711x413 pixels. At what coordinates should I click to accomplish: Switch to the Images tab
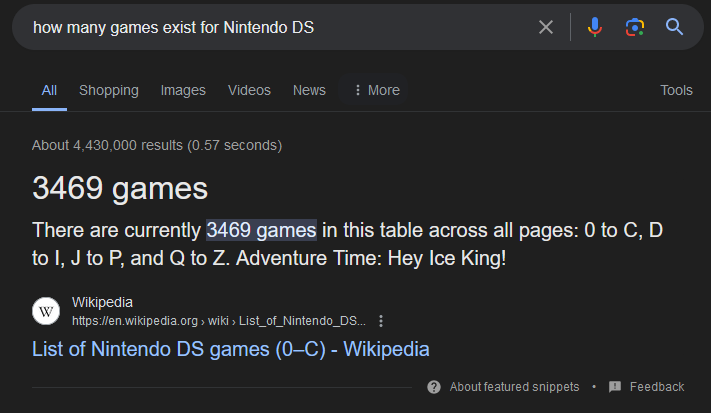pyautogui.click(x=183, y=90)
